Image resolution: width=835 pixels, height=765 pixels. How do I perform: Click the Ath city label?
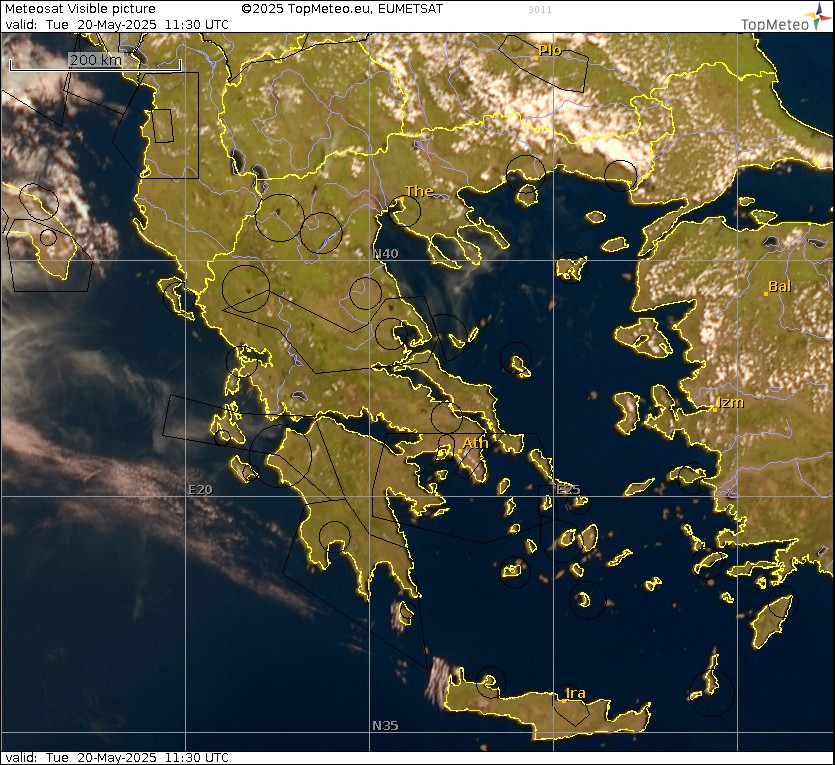click(x=475, y=443)
